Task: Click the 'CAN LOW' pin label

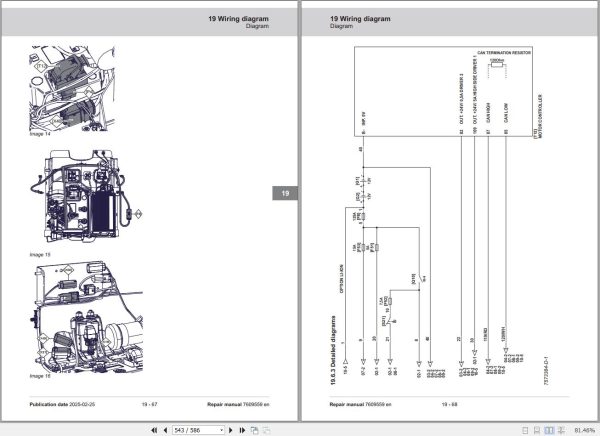Action: pos(506,113)
